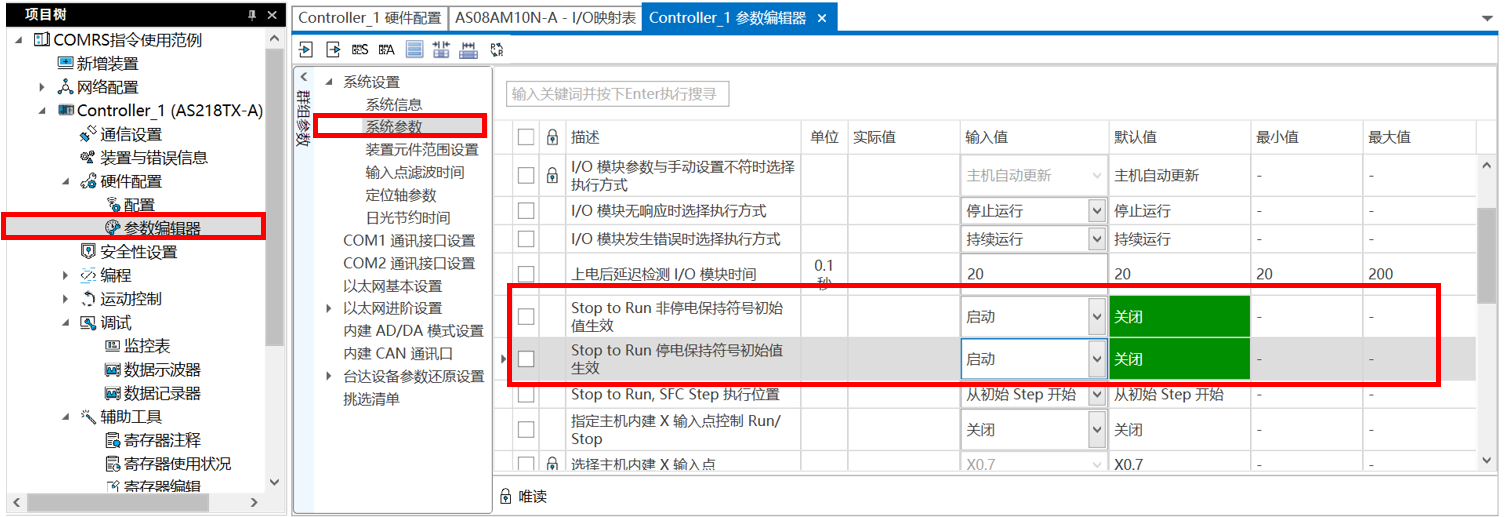Pin the 项目树 panel with pushpin icon

252,14
